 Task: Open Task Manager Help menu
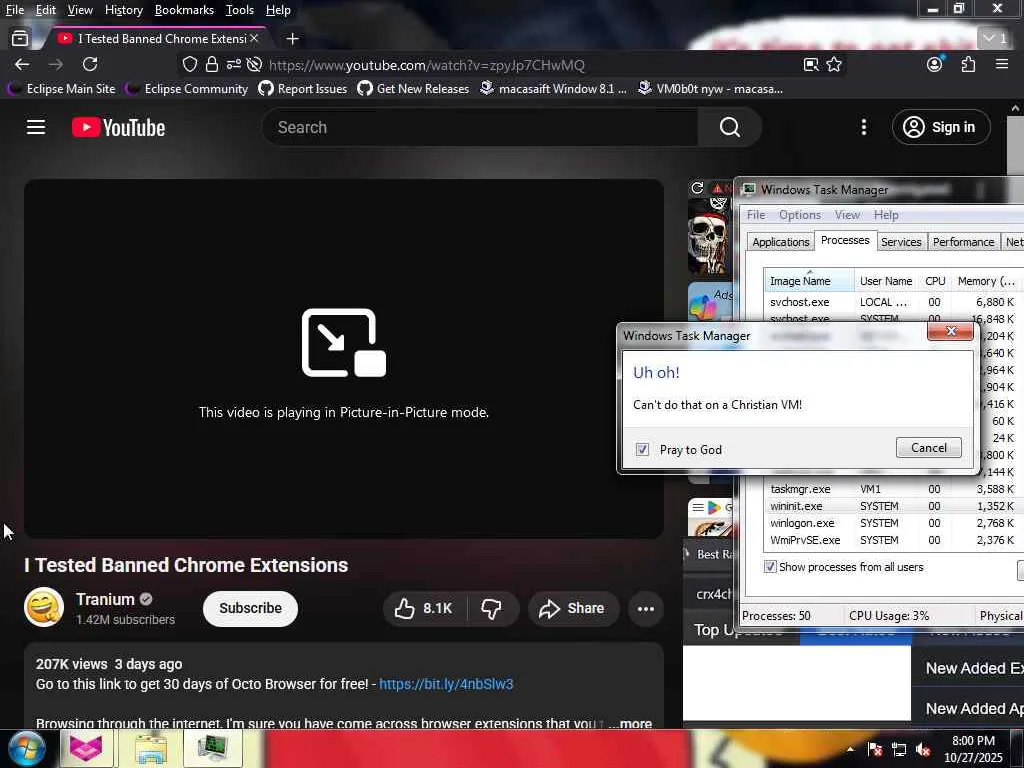[x=886, y=215]
